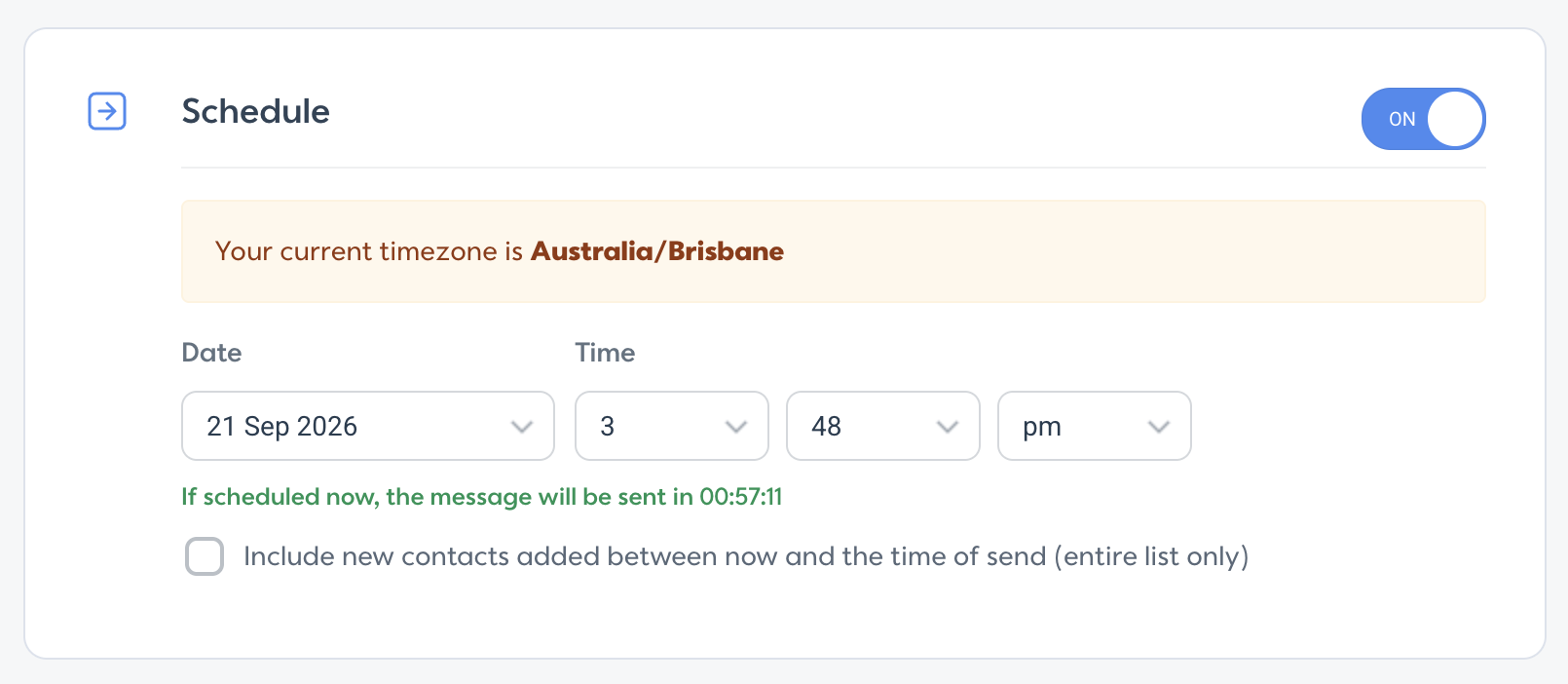Screen dimensions: 1568x684
Task: Click the Schedule section heading
Action: tap(256, 111)
